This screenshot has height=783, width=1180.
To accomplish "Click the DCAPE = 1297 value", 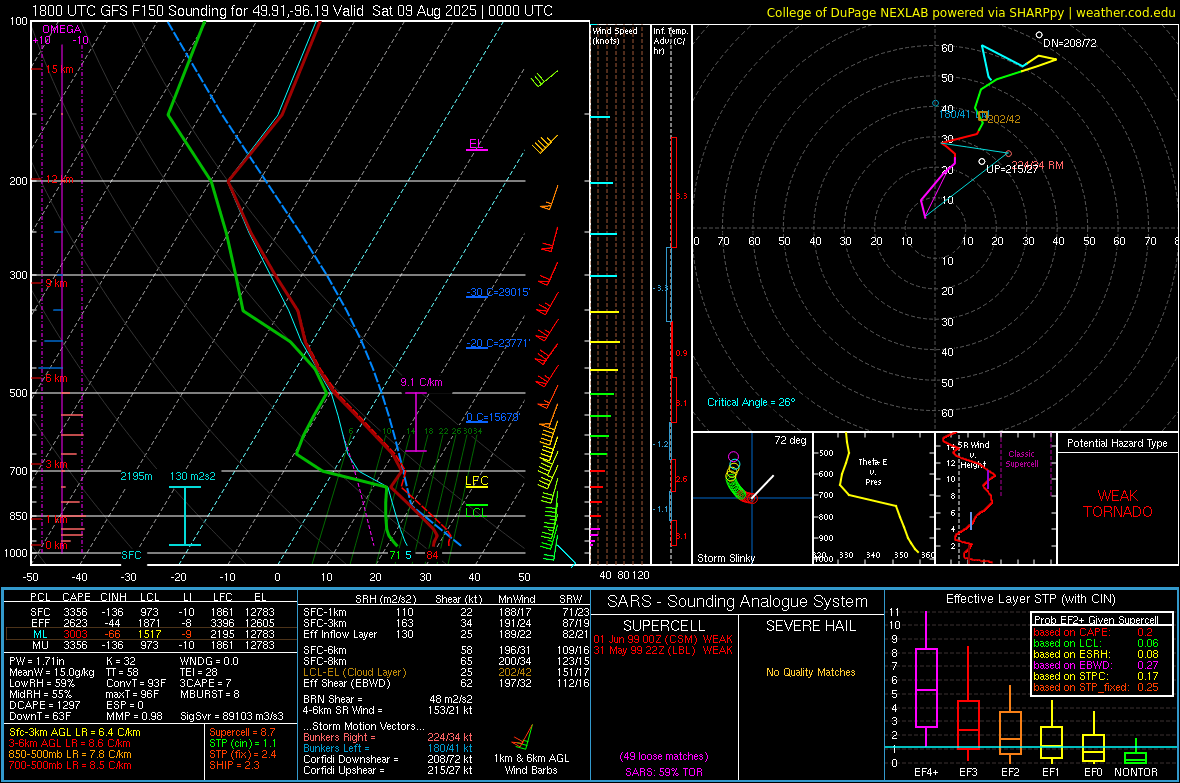I will pos(44,705).
